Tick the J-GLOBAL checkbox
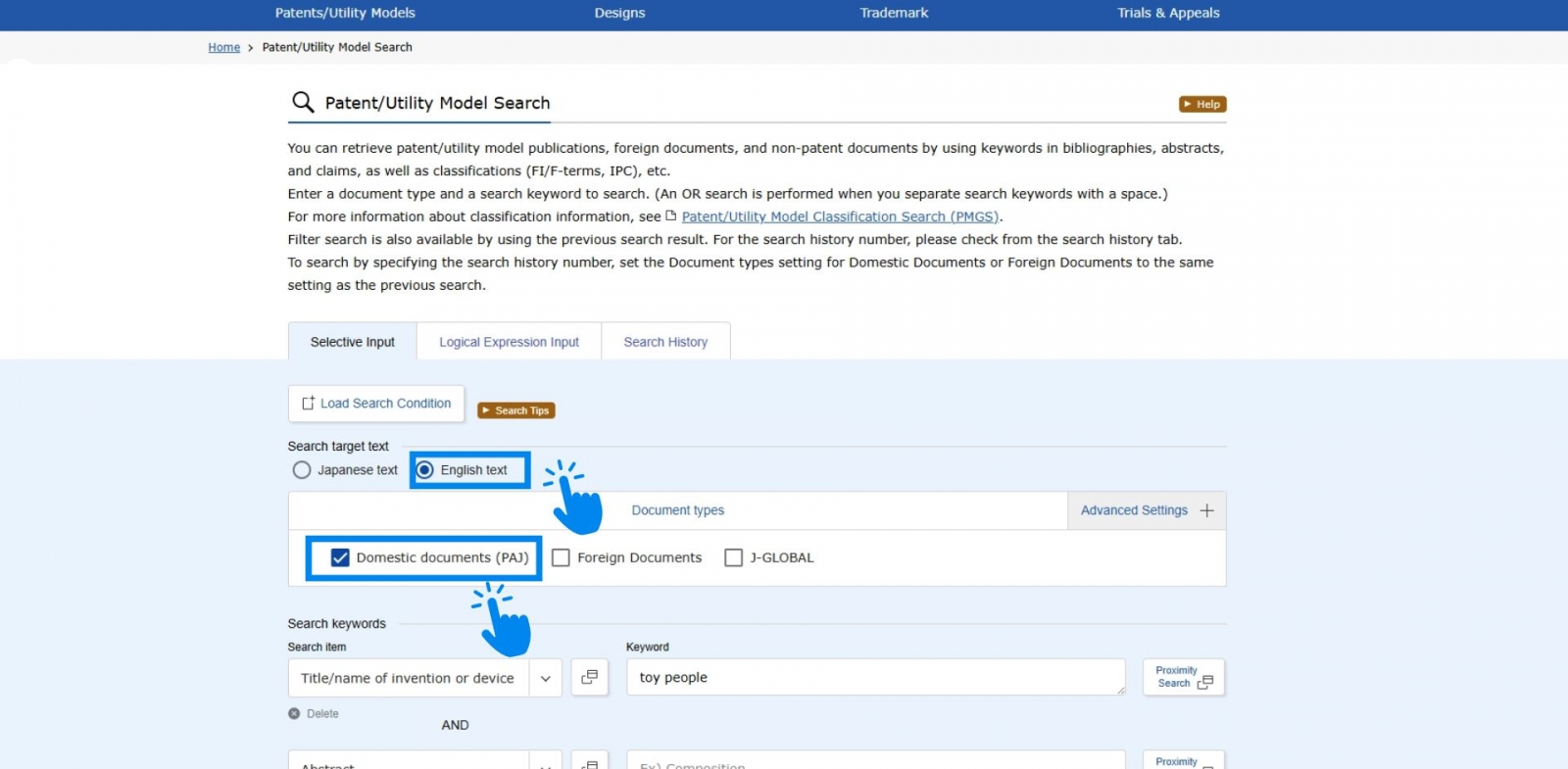1568x769 pixels. (733, 557)
